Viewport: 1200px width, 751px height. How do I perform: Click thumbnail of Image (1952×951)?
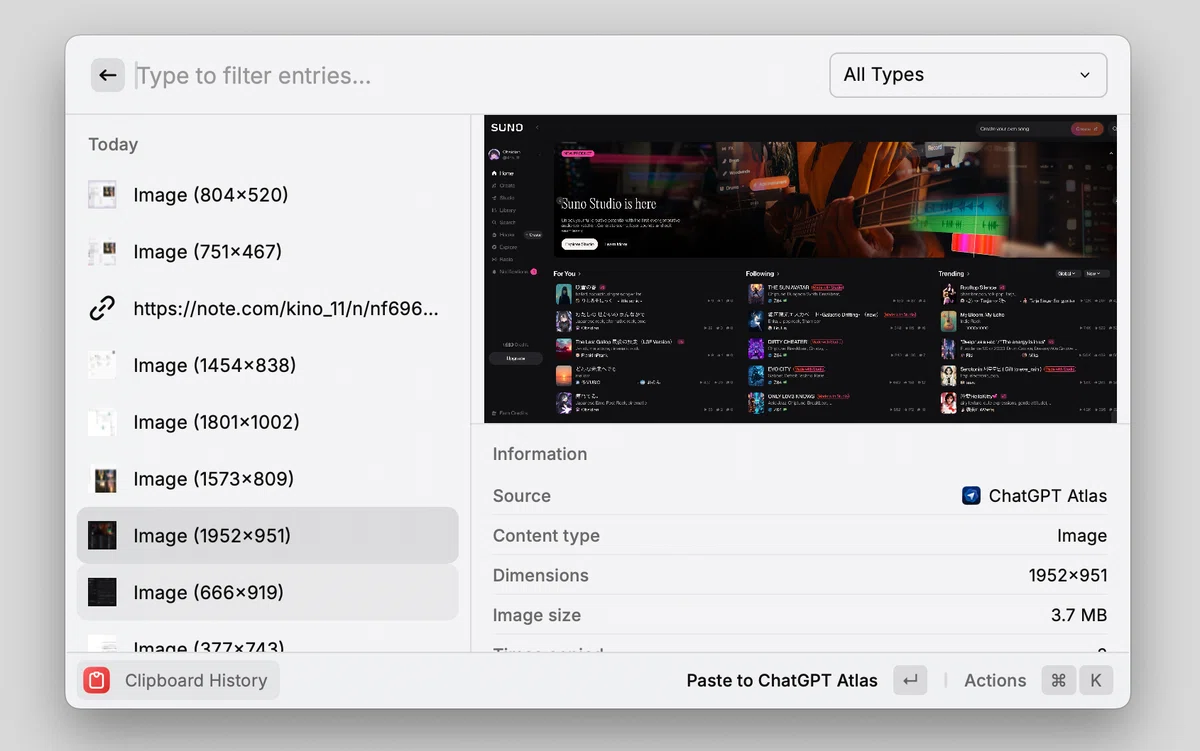tap(102, 536)
